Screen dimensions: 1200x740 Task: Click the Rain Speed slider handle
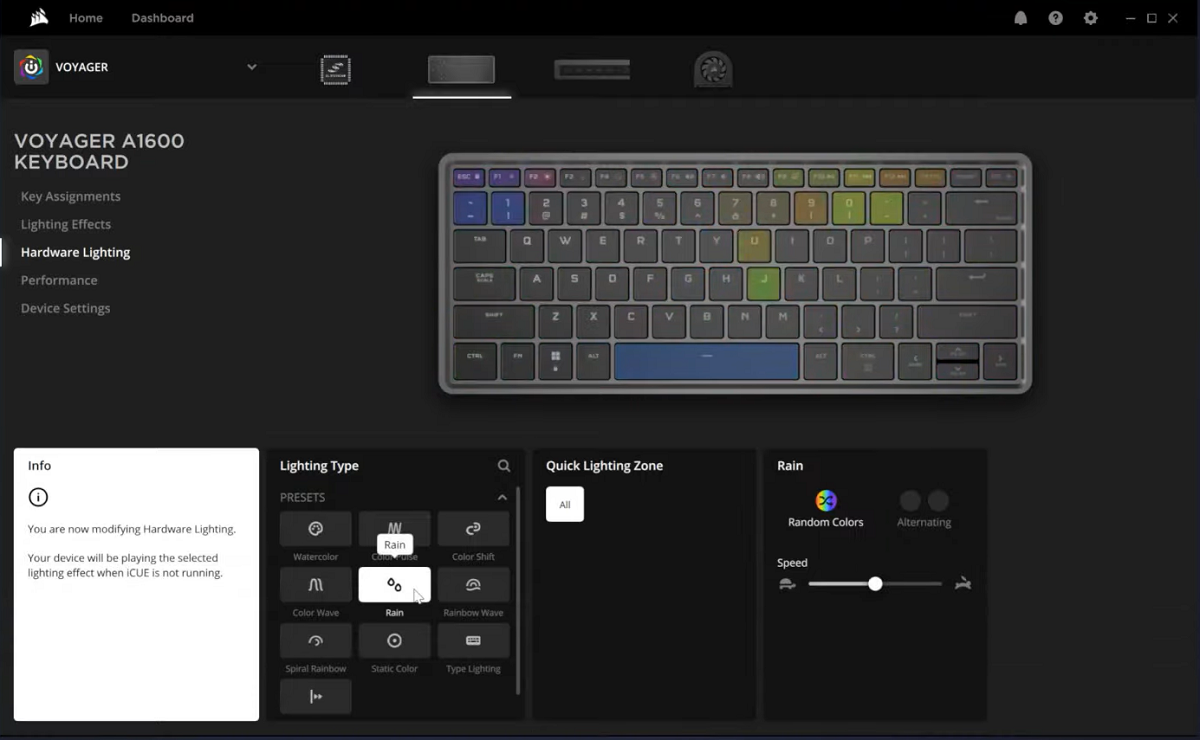pos(875,584)
